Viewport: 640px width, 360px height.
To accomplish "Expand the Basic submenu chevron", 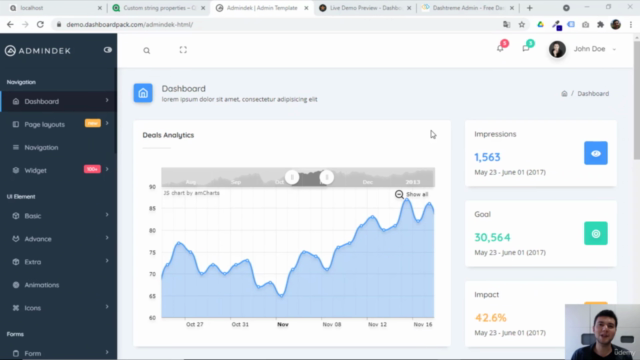I will [x=107, y=215].
